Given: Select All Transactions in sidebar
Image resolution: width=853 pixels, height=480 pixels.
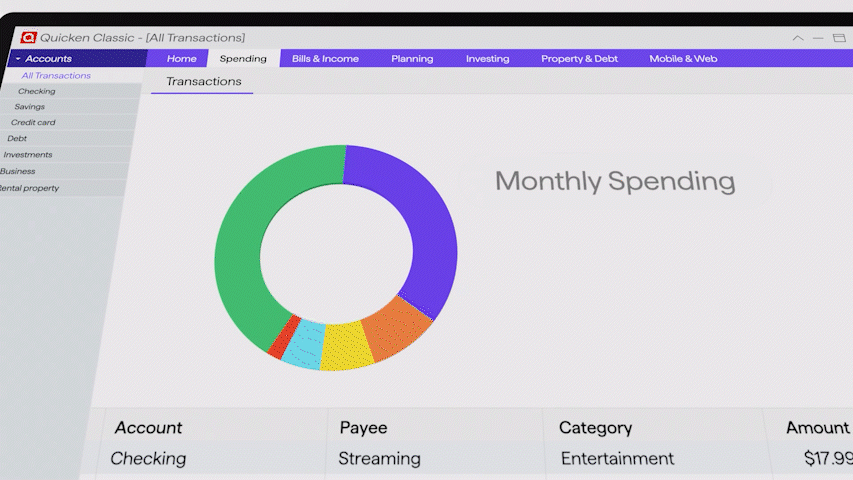Looking at the screenshot, I should [x=56, y=76].
